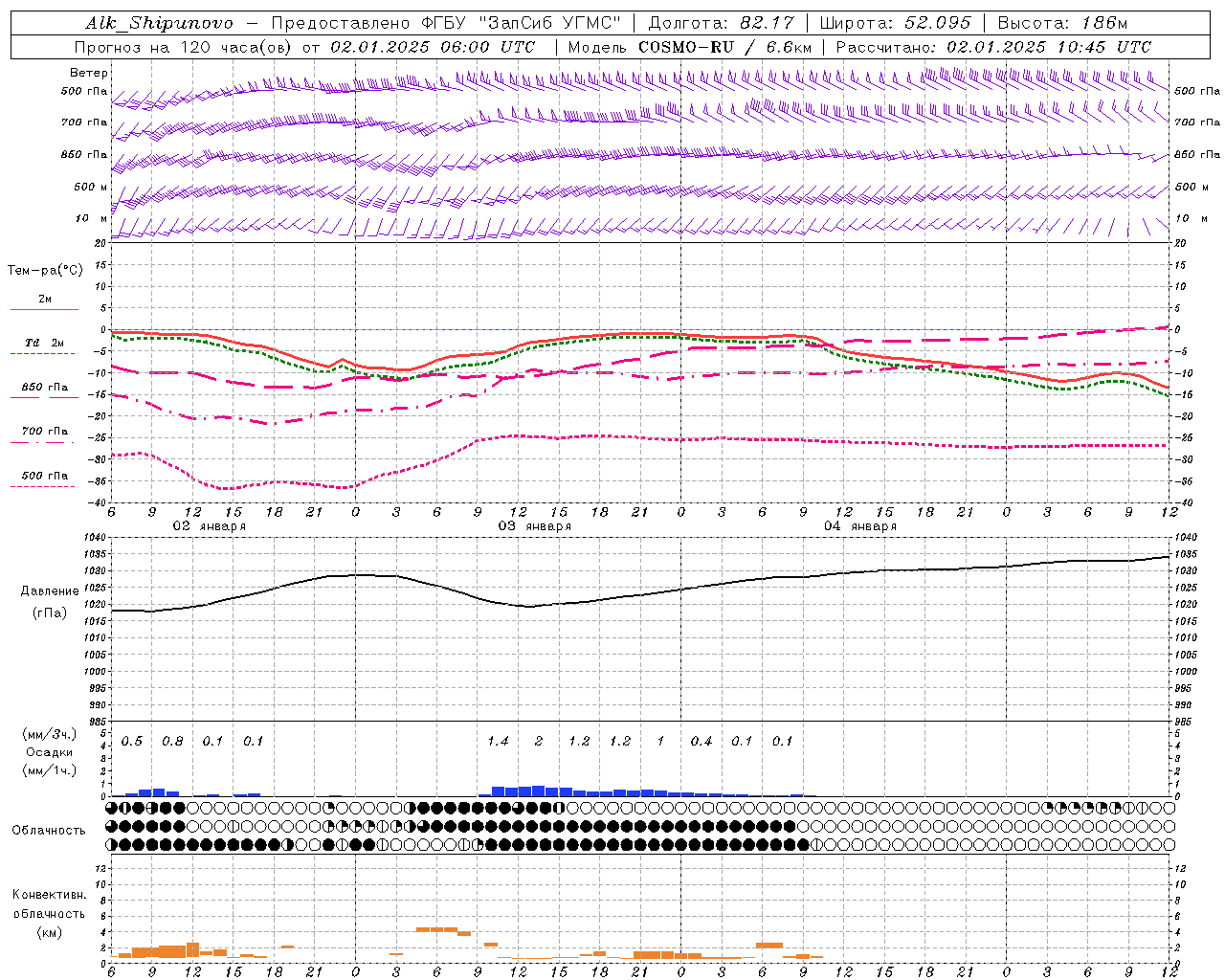This screenshot has height=980, width=1225.
Task: Click "Прогноз на 120 часа(ов)" header text
Action: click(x=184, y=47)
